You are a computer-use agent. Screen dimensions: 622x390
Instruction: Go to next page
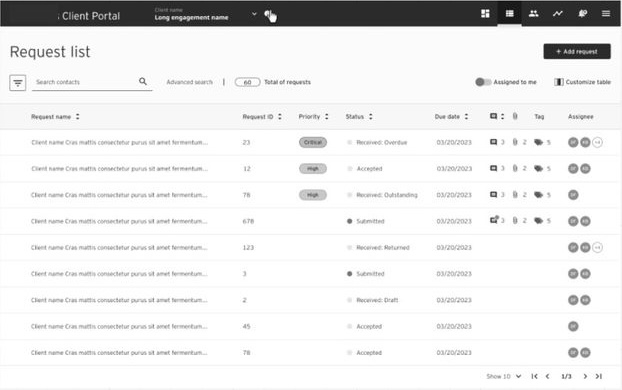point(585,376)
